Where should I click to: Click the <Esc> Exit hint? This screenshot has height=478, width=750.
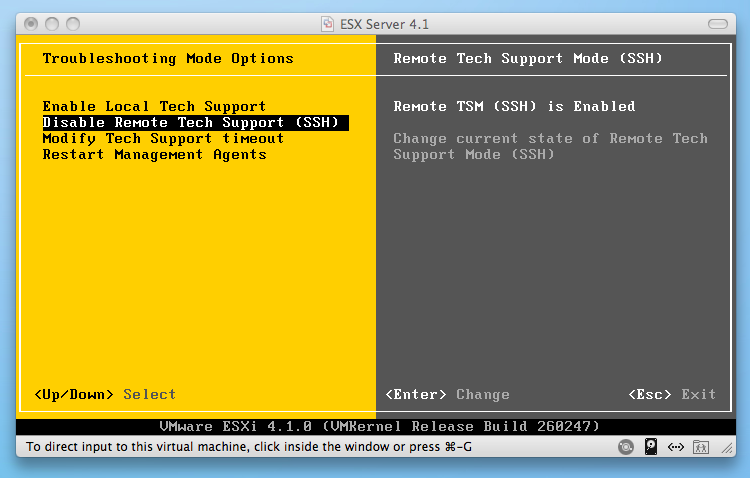coord(672,395)
